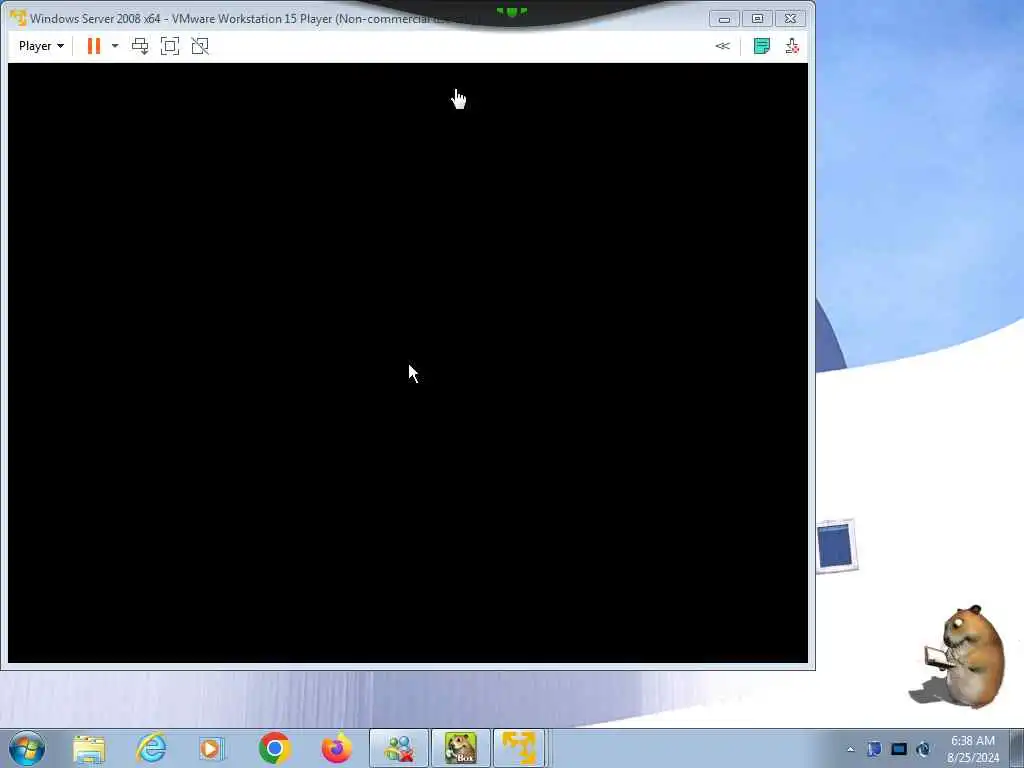Click the green tab above the title bar
Viewport: 1024px width, 768px height.
pos(511,10)
